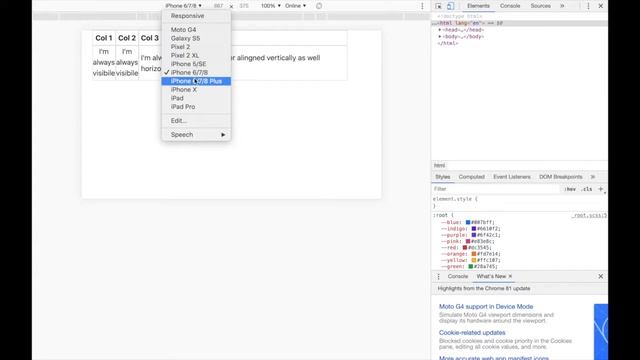Open the DOM Breakpoints tab
The width and height of the screenshot is (640, 360).
pos(561,177)
